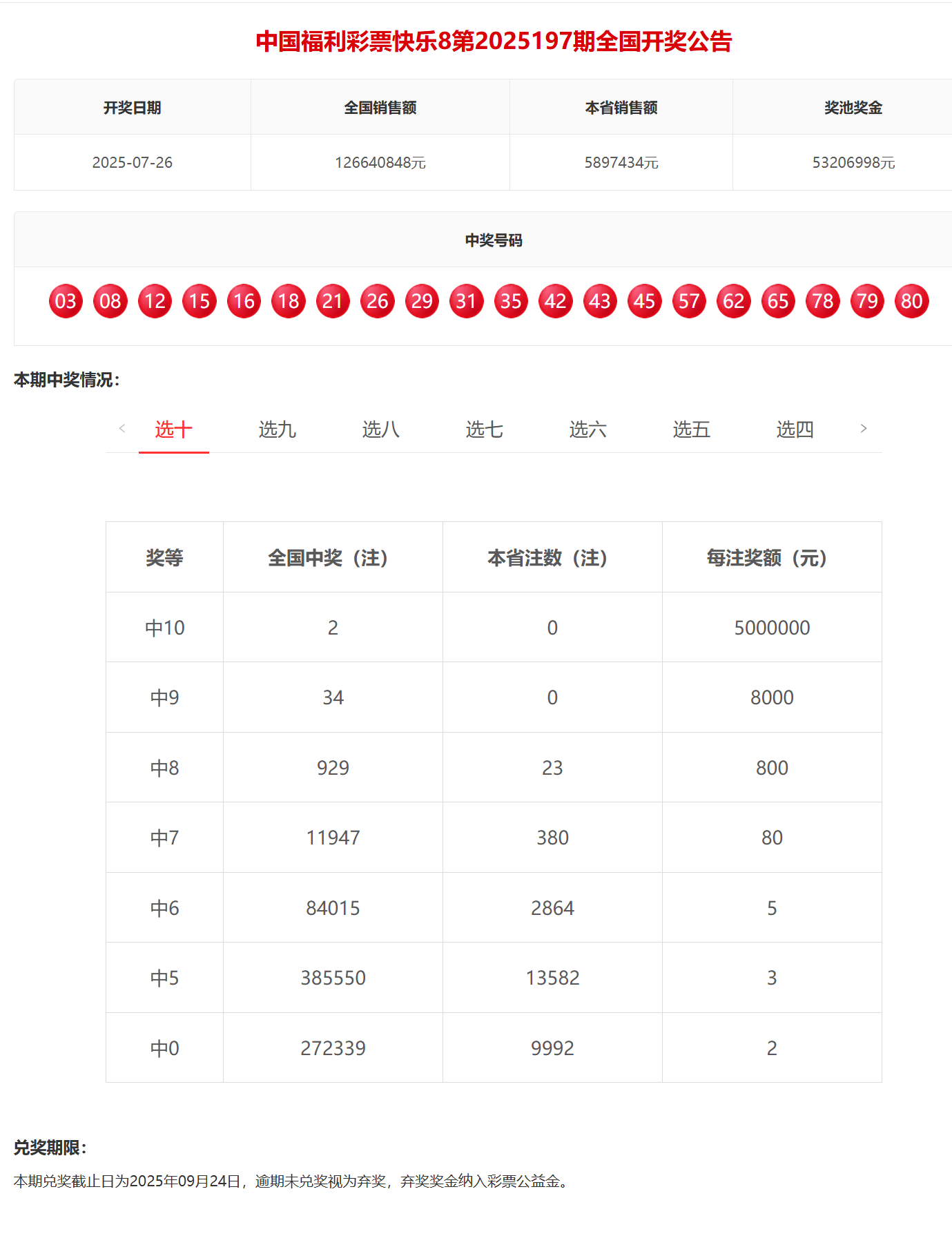Screen dimensions: 952x1245
Task: Open the 选四 tab
Action: [x=795, y=430]
